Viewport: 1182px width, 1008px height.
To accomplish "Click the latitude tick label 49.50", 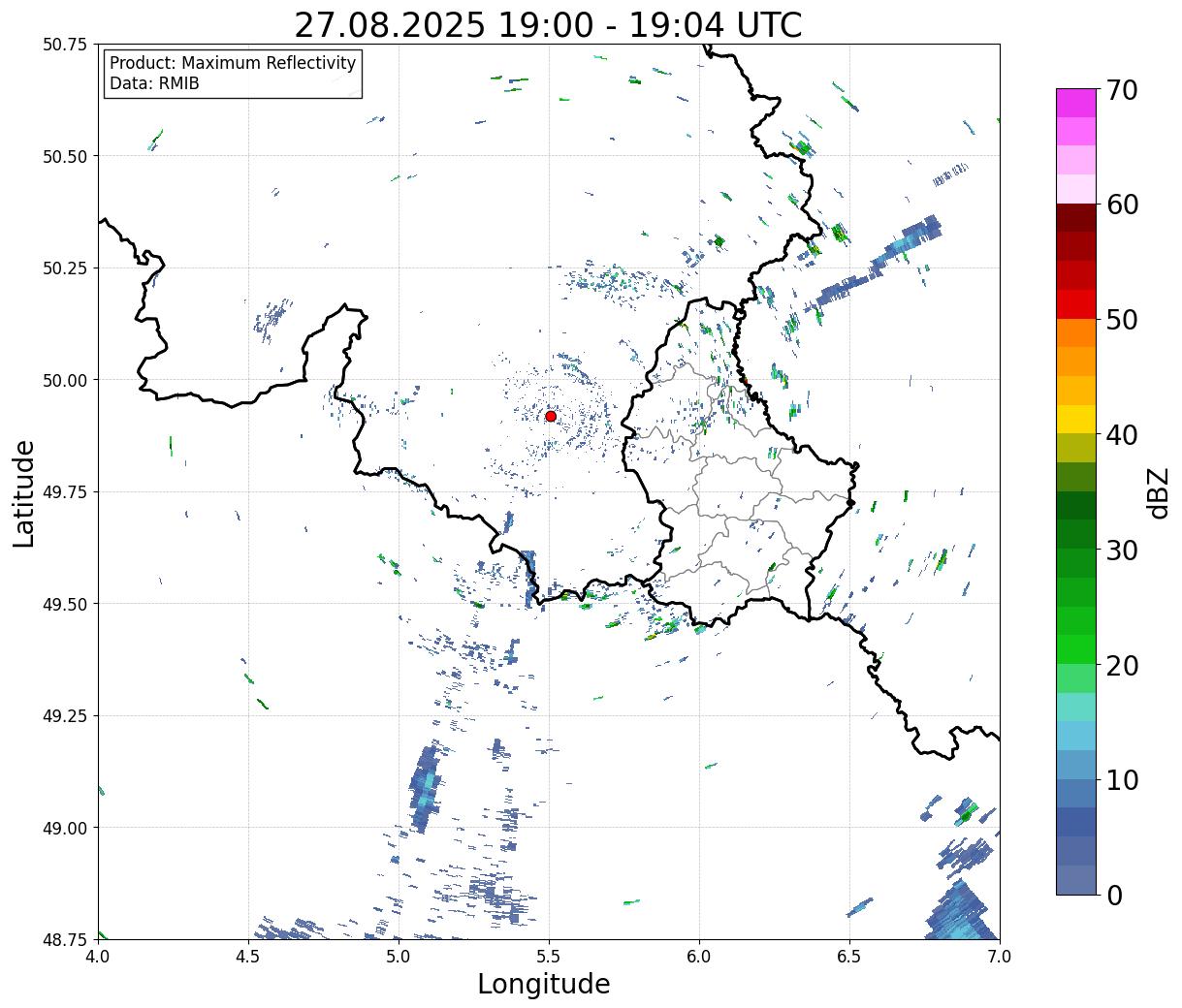I will 65,604.
